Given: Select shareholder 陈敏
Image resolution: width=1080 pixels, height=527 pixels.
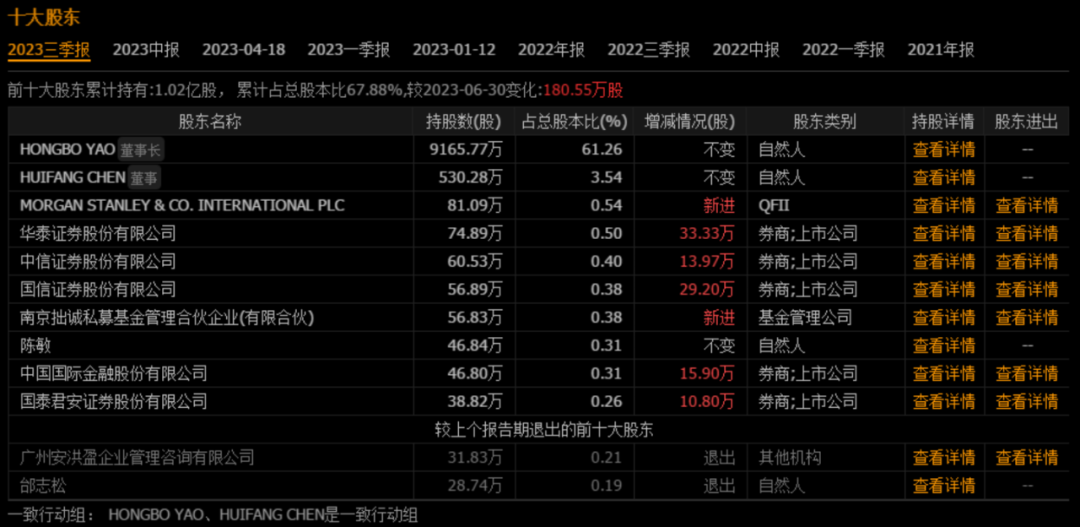Looking at the screenshot, I should tap(36, 346).
